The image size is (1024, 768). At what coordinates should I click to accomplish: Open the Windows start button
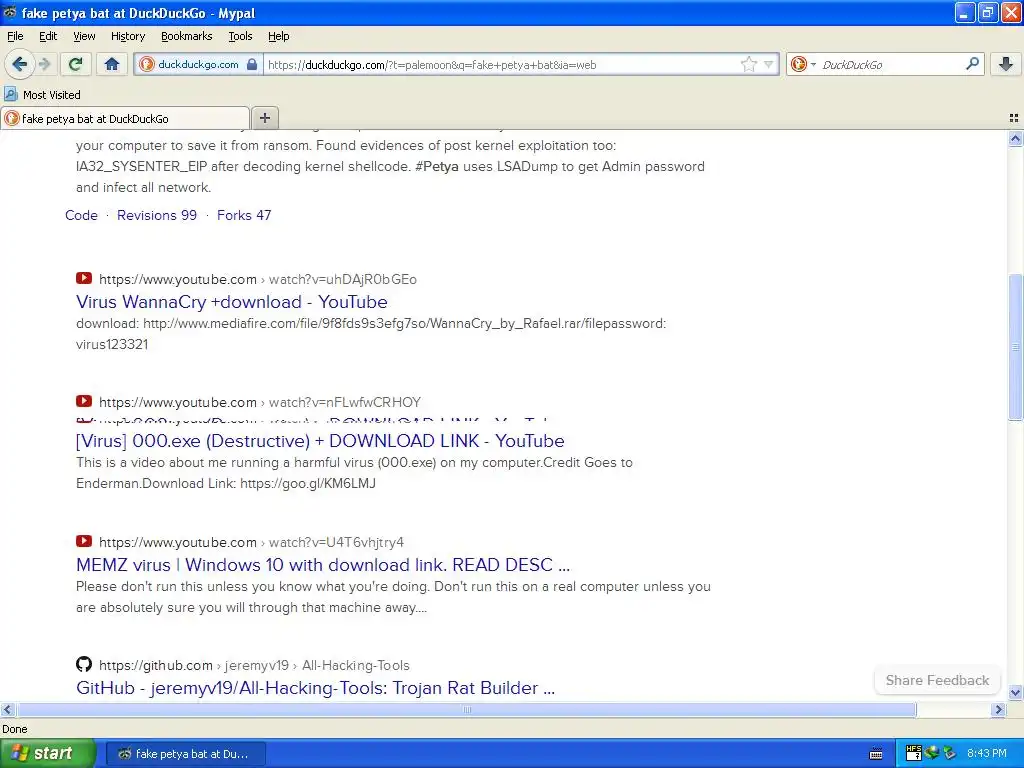pyautogui.click(x=47, y=753)
